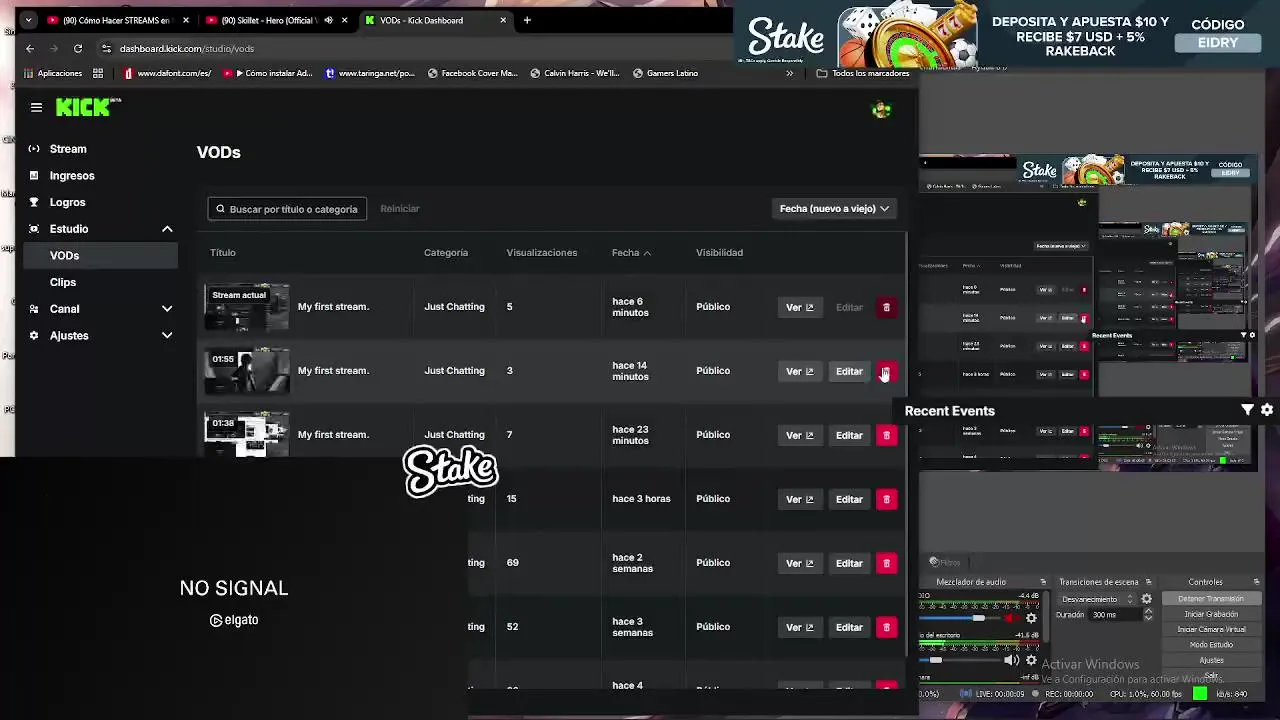Open the desktop audio gear in OBS
Viewport: 1280px width, 720px height.
click(x=1031, y=660)
